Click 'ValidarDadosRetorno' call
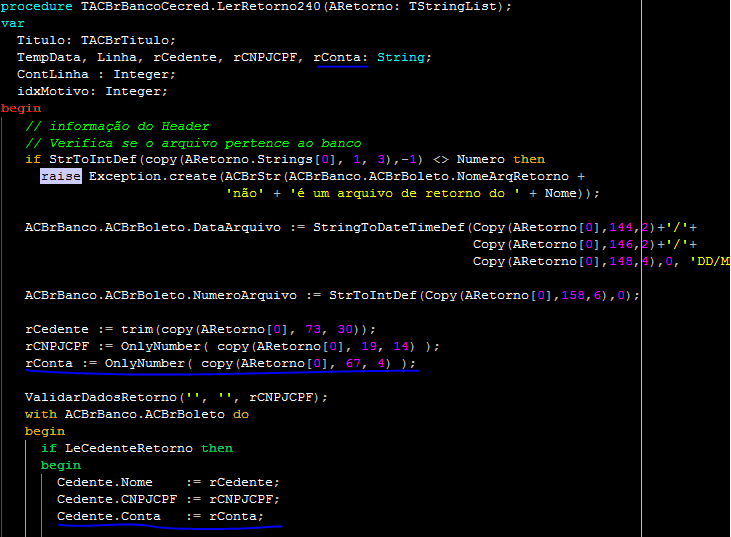Image resolution: width=731 pixels, height=537 pixels. click(101, 398)
